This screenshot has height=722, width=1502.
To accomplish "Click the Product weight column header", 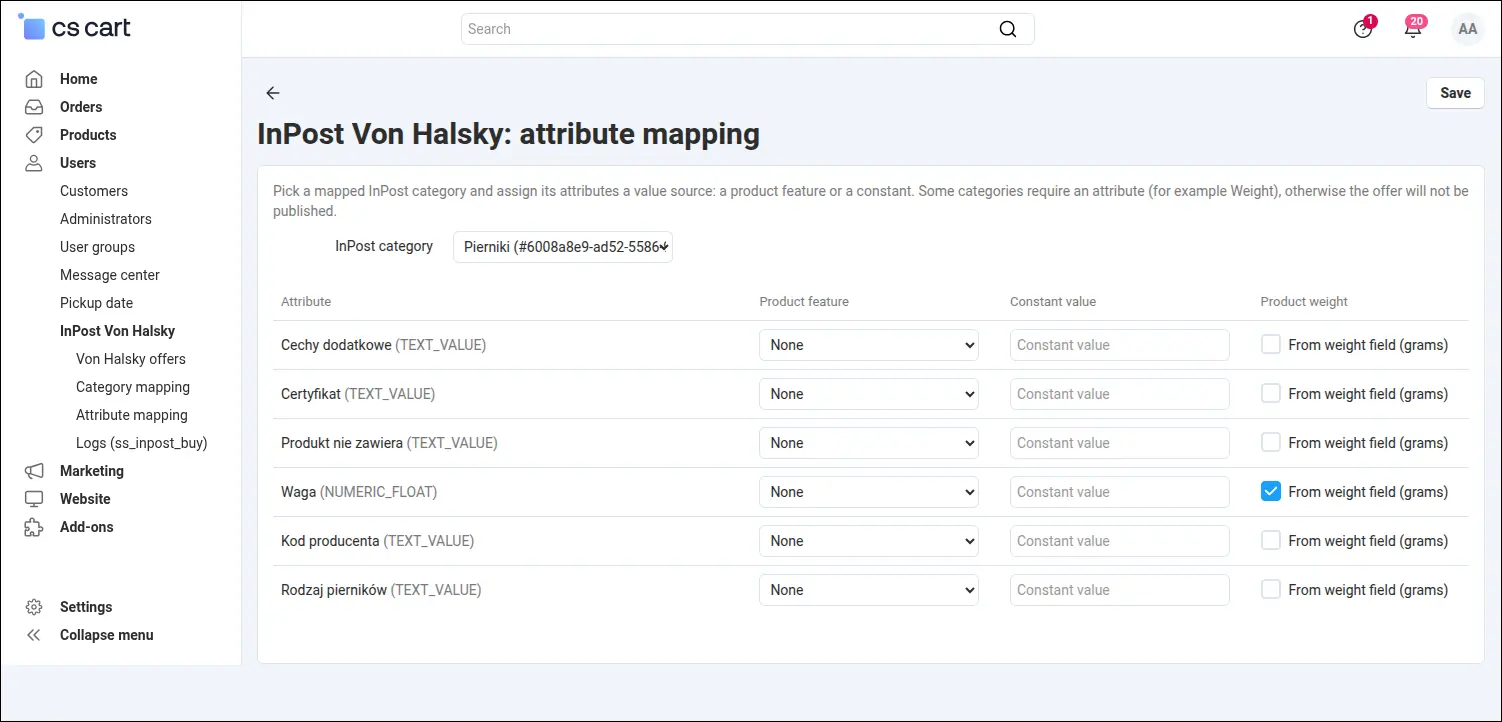I will (1304, 301).
